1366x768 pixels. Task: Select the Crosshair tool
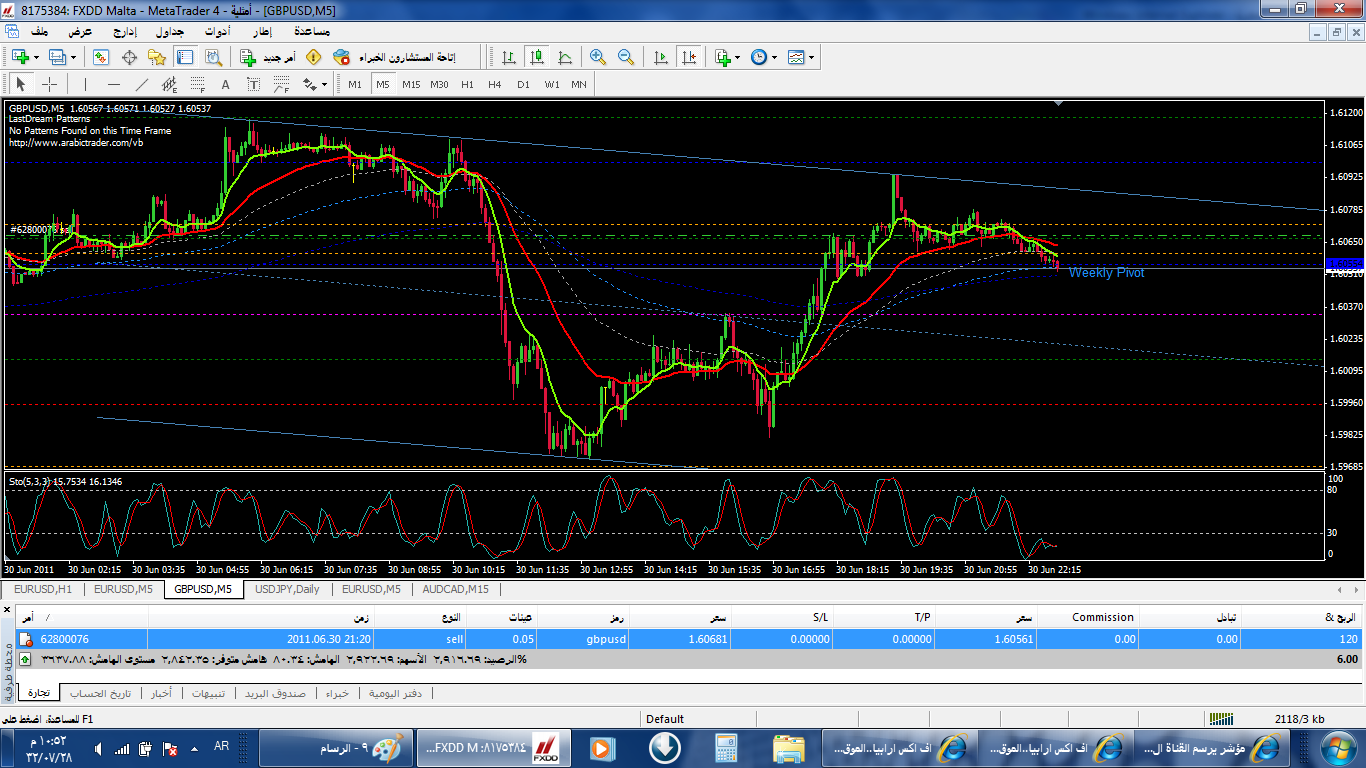tap(48, 84)
